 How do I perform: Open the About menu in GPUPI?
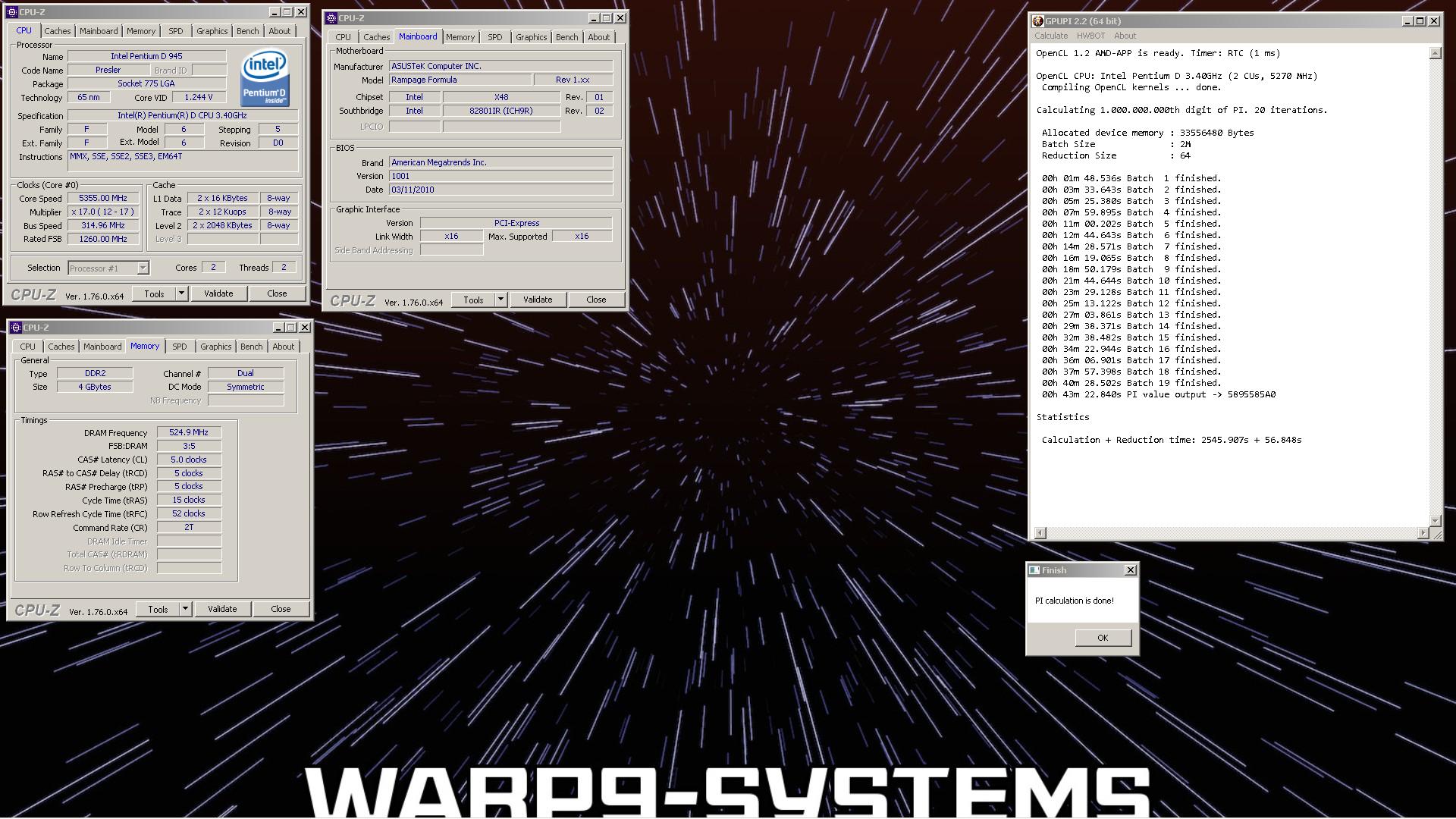[1125, 36]
